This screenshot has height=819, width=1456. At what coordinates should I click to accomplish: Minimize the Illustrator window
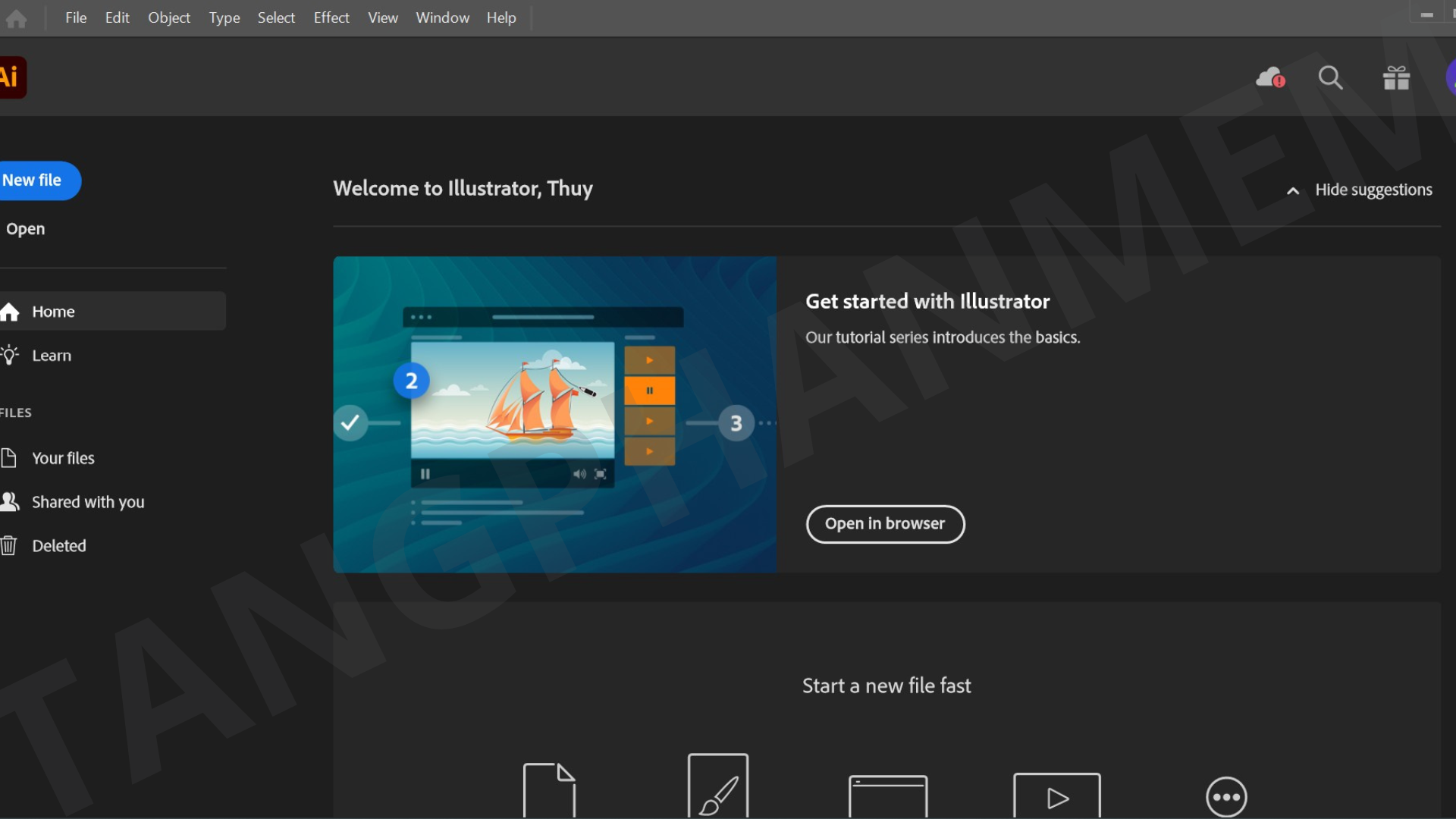coord(1426,14)
